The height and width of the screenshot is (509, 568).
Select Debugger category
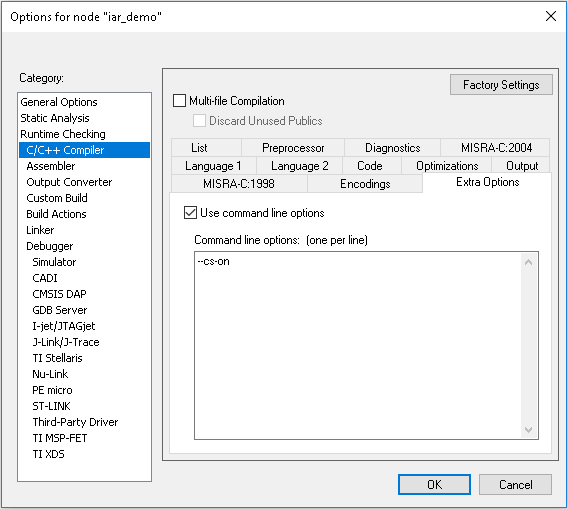(84, 246)
